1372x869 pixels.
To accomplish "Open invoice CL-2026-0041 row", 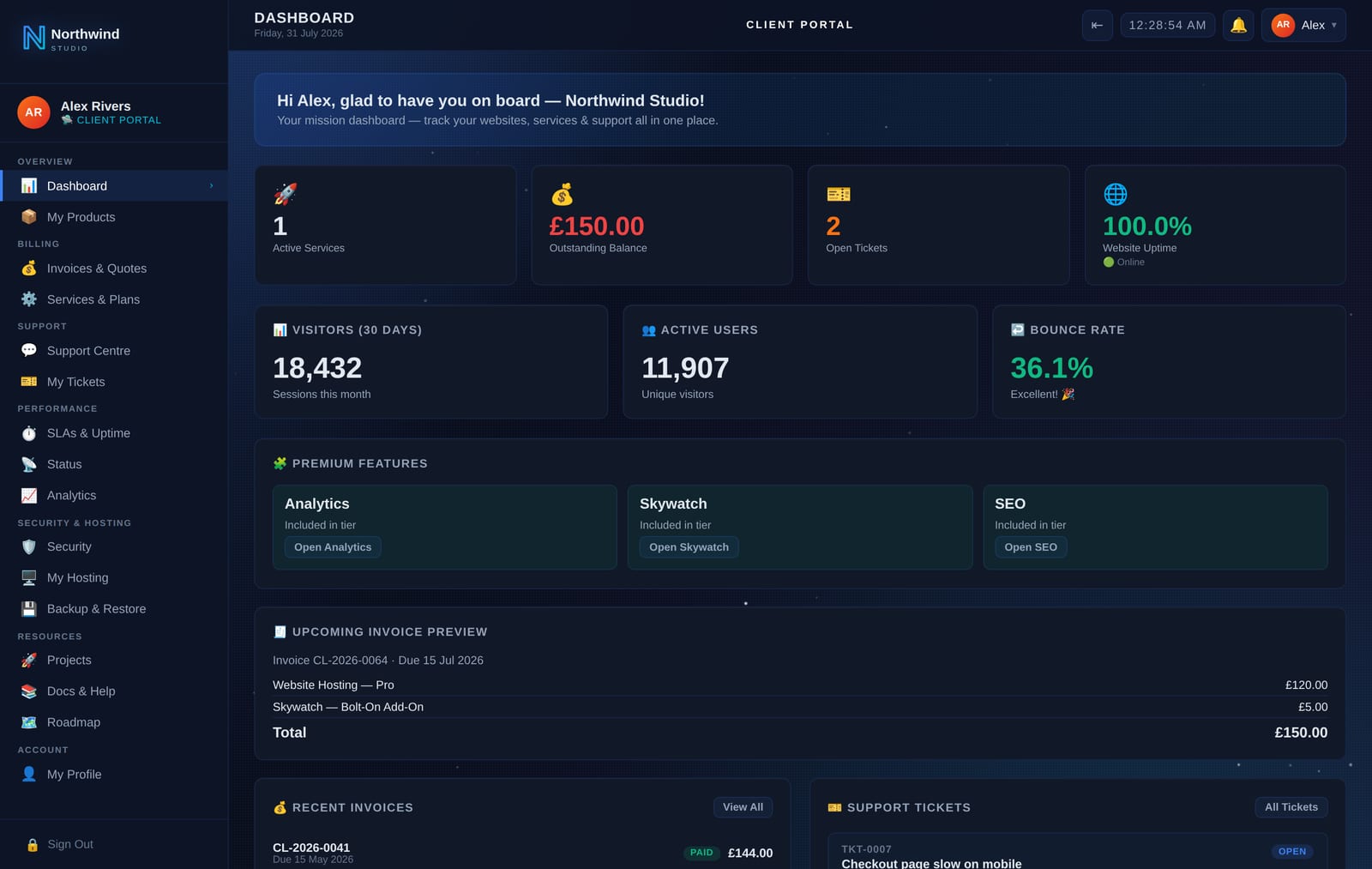I will tap(522, 853).
